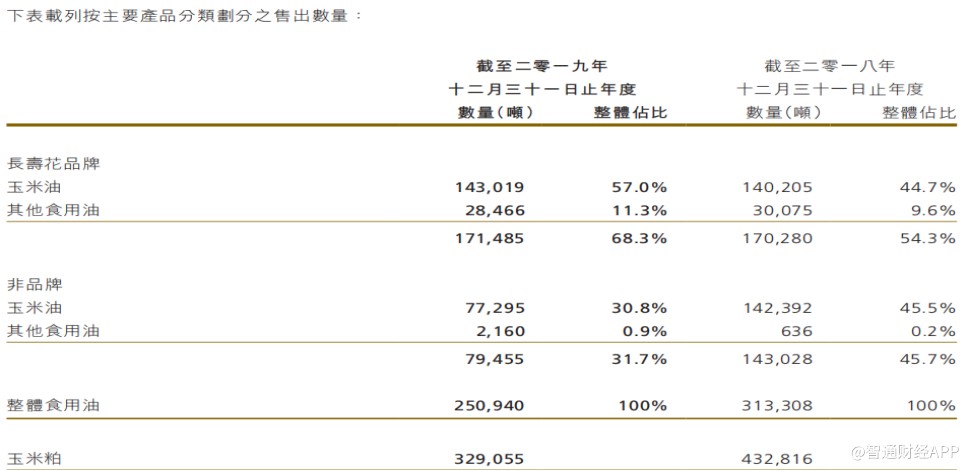The image size is (969, 471).
Task: Click the 329,055 corn meal quantity
Action: coord(489,459)
